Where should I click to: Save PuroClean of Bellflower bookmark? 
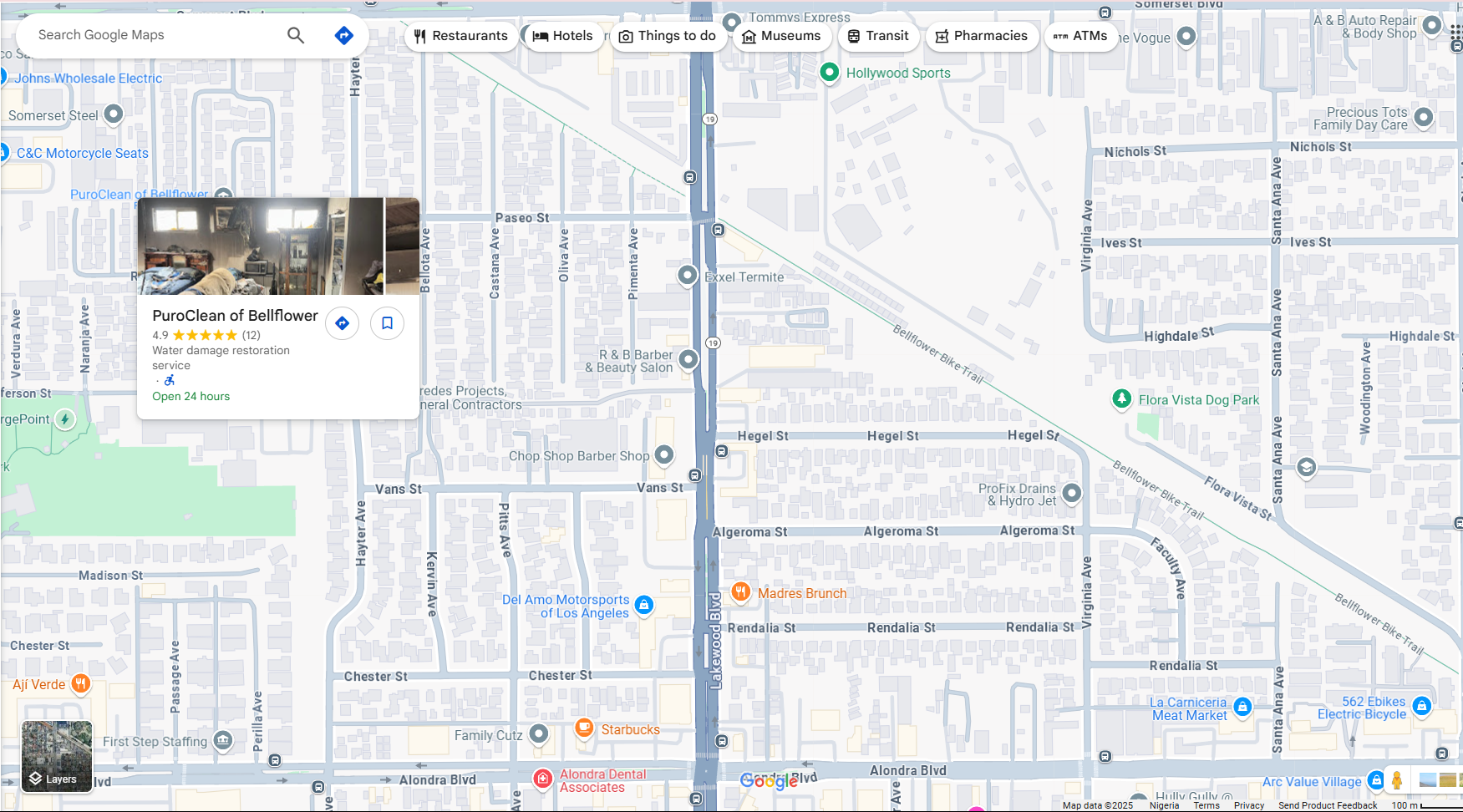click(x=387, y=323)
